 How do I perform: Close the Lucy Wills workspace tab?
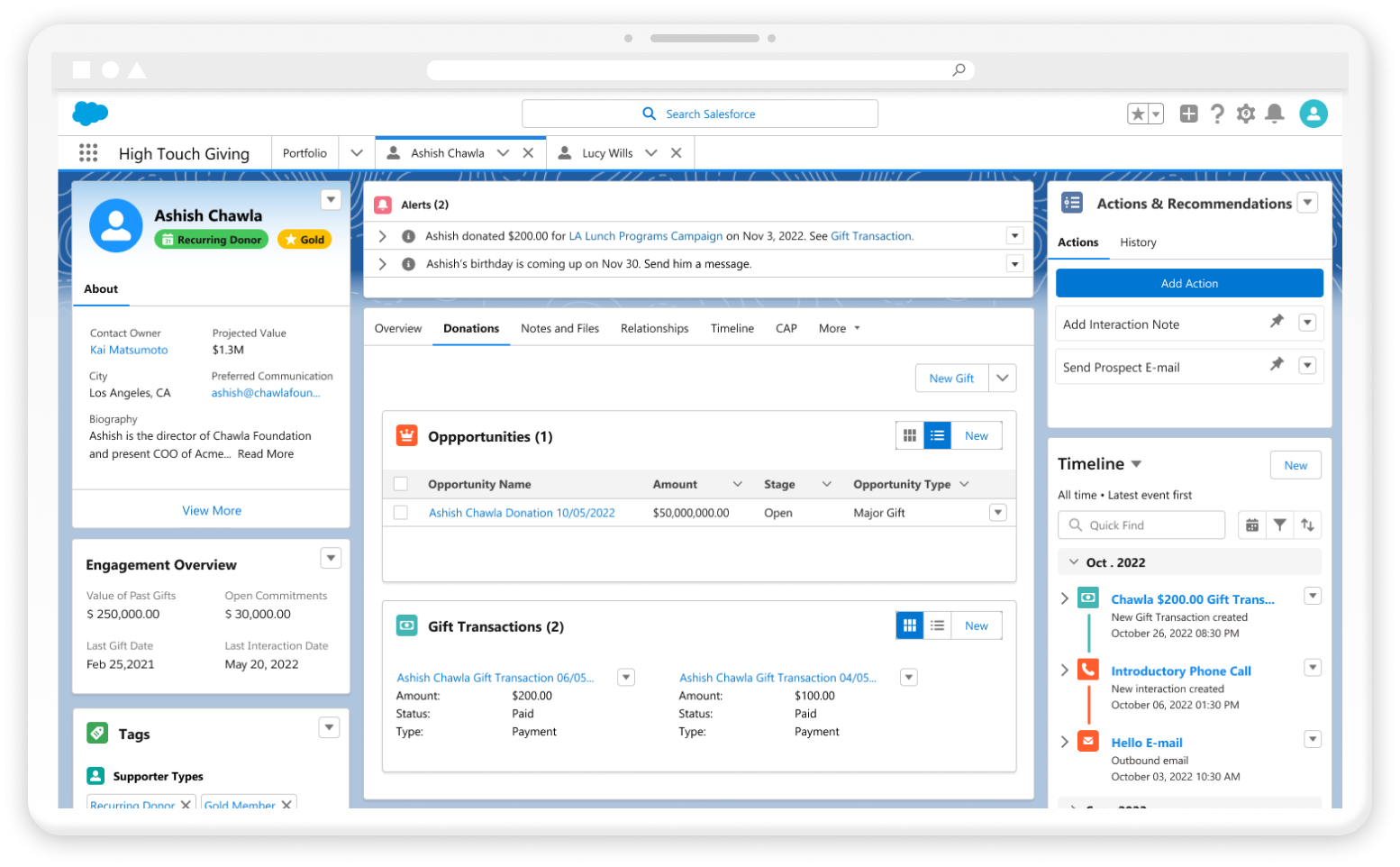click(677, 153)
